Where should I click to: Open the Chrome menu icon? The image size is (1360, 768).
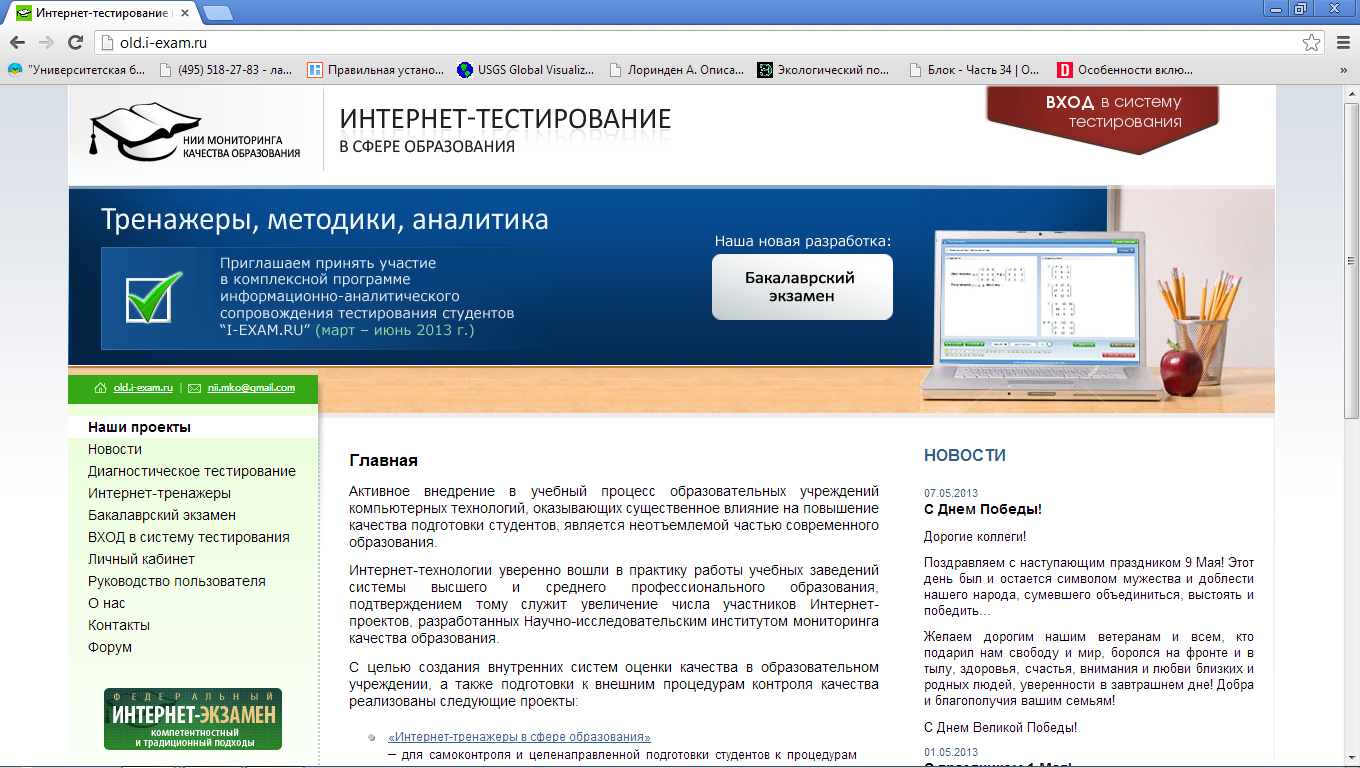click(x=1343, y=42)
